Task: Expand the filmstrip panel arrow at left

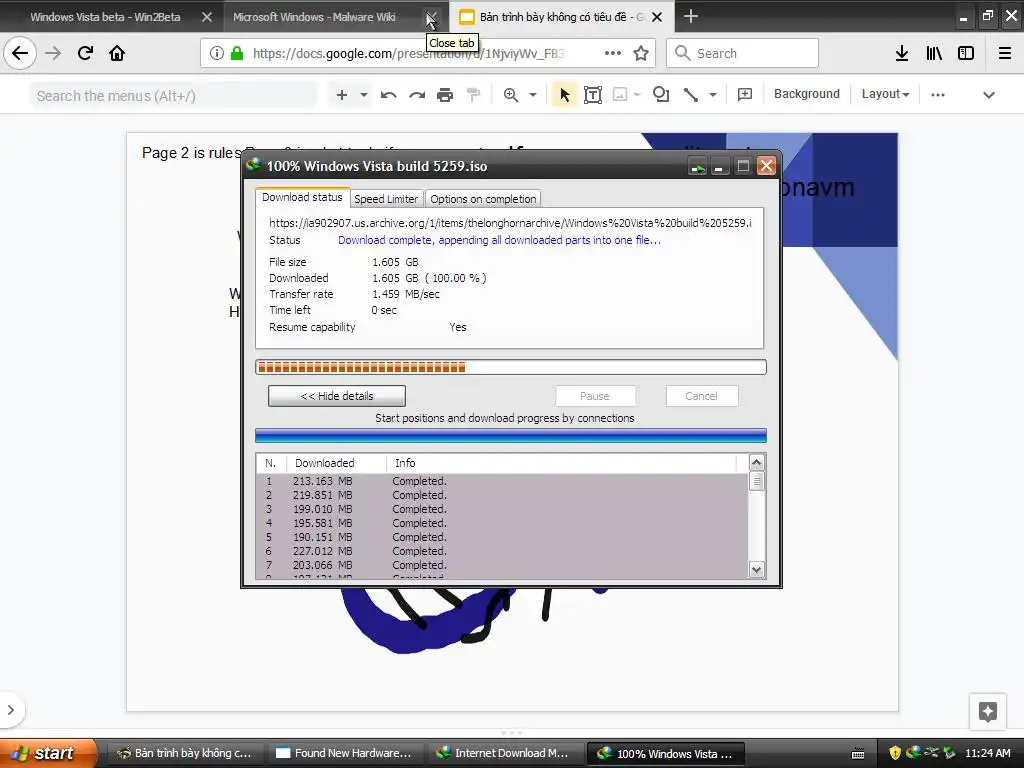Action: tap(10, 710)
